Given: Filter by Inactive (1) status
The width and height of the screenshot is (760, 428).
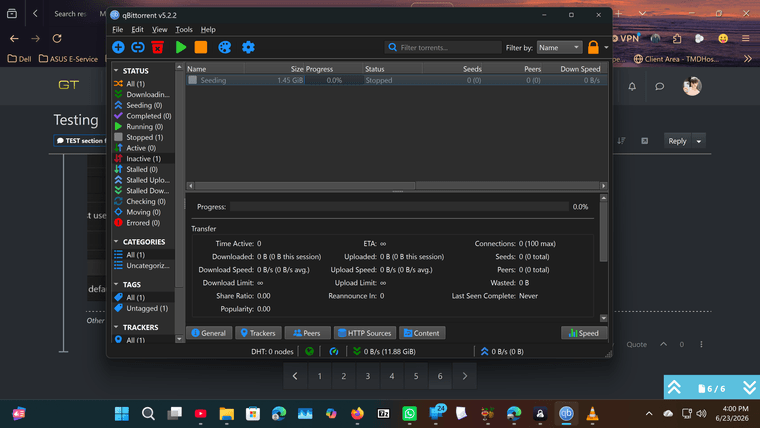Looking at the screenshot, I should [144, 159].
